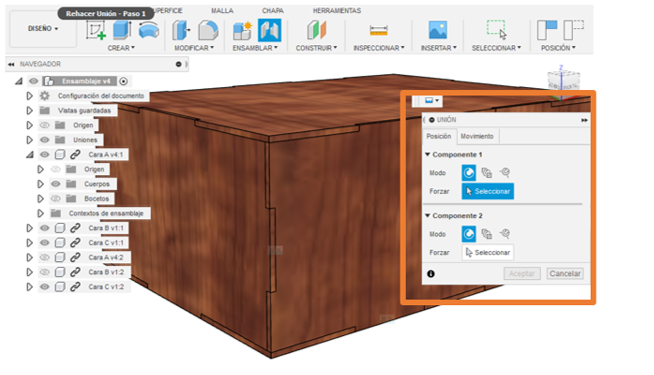Activate the Ensamblaje v4 radio button

pyautogui.click(x=123, y=81)
